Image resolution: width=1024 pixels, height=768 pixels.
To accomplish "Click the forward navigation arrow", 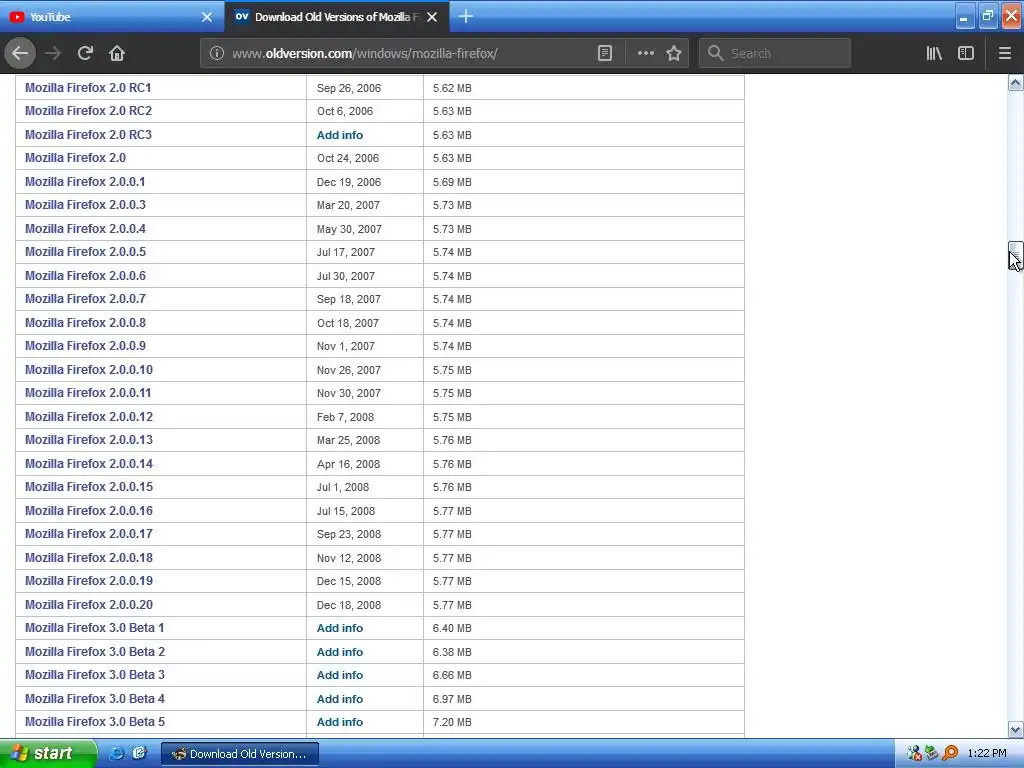I will pyautogui.click(x=53, y=53).
